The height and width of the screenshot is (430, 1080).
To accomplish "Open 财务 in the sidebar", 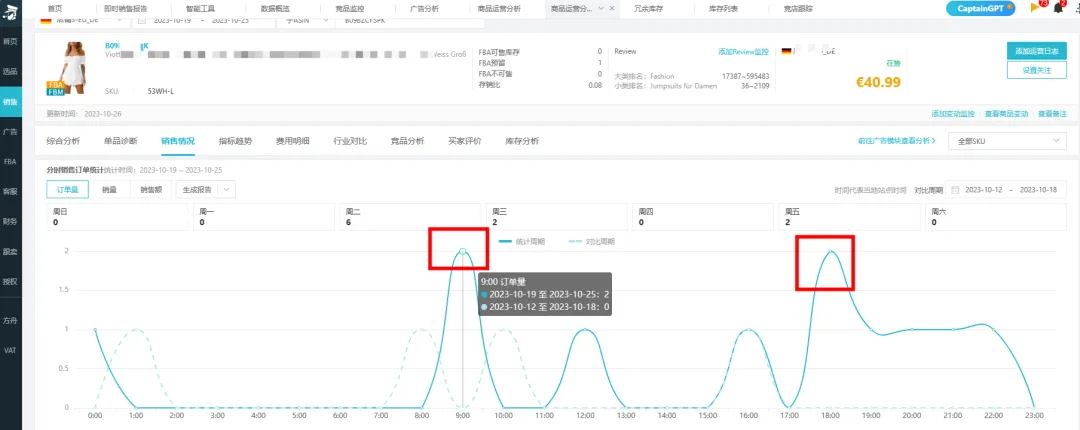I will coord(10,221).
